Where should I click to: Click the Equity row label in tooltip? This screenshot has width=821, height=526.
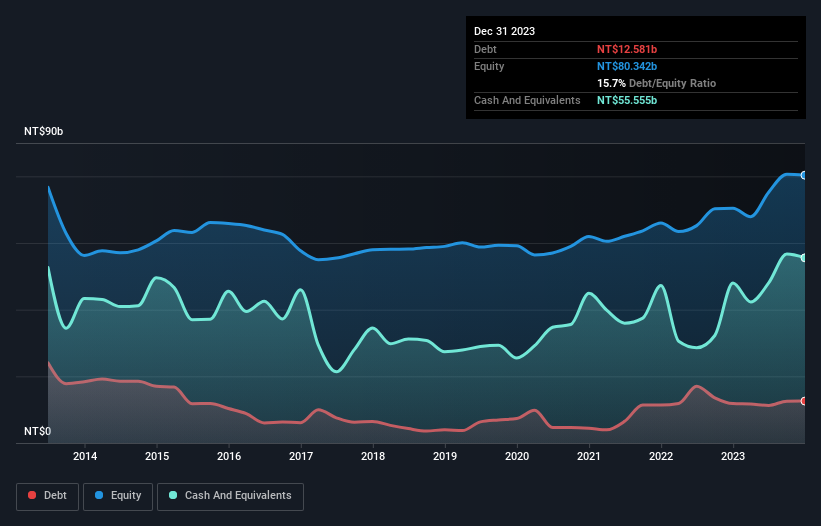489,66
